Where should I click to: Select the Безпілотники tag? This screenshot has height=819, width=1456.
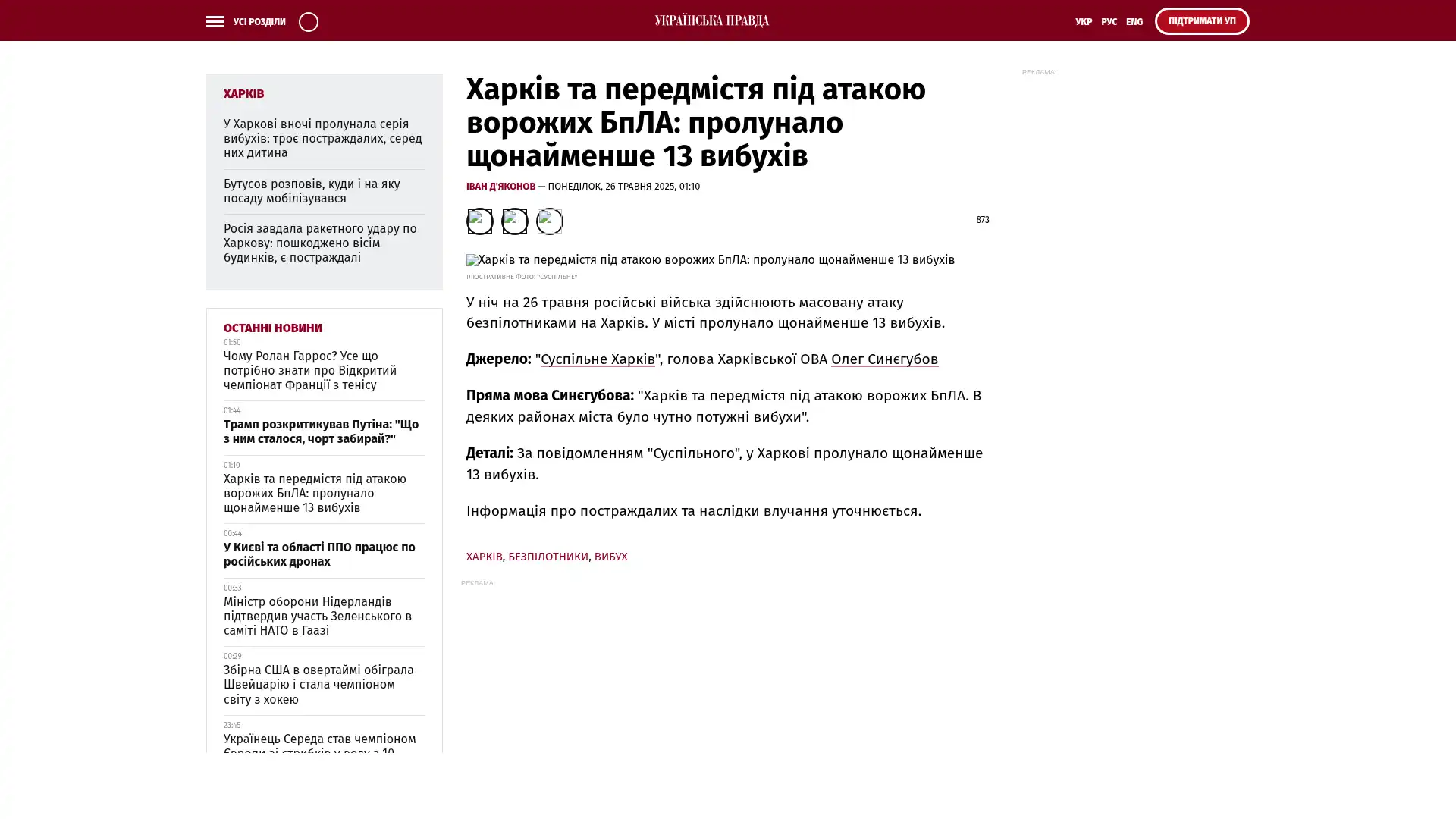(548, 557)
